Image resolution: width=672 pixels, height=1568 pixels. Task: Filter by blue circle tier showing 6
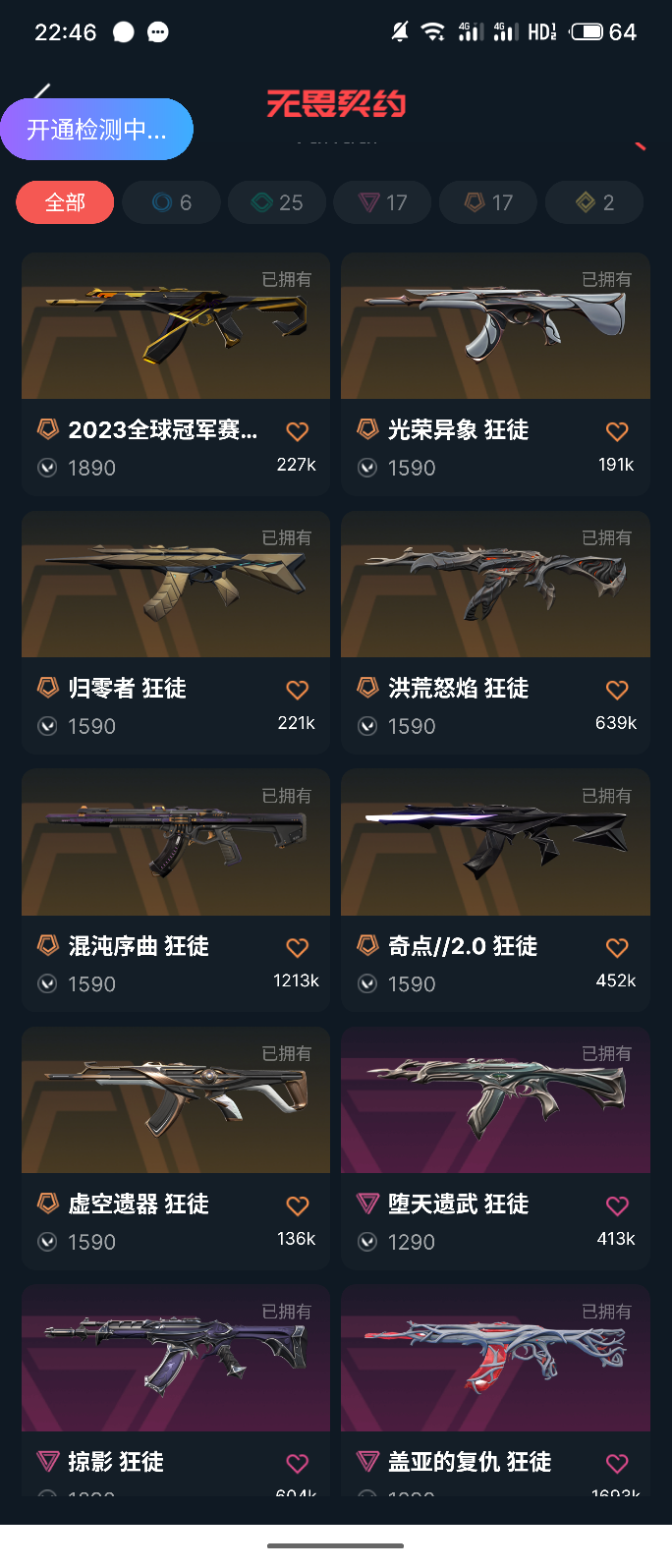click(x=172, y=202)
